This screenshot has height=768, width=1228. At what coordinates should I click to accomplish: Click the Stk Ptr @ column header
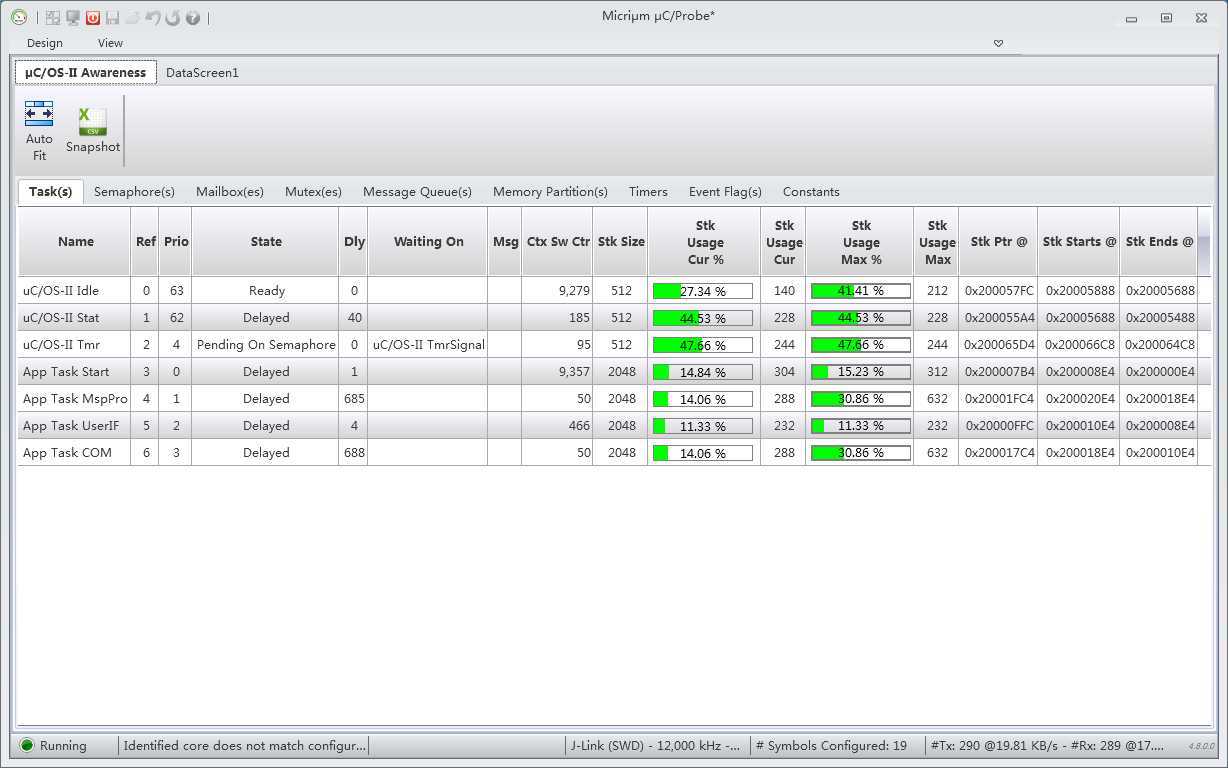(x=998, y=242)
